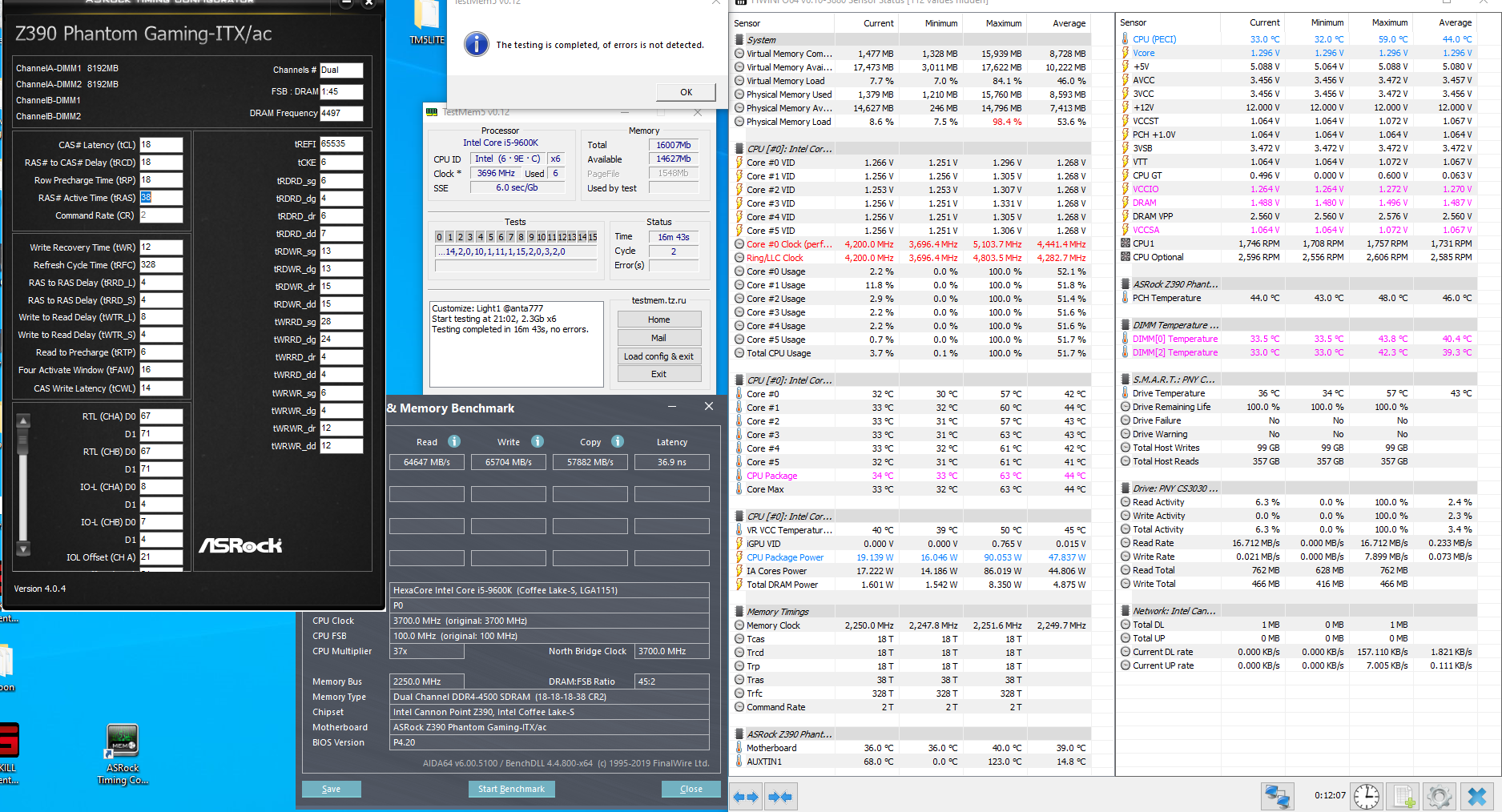The width and height of the screenshot is (1502, 812).
Task: Click the TestMem5 title bar memory icon
Action: [432, 112]
